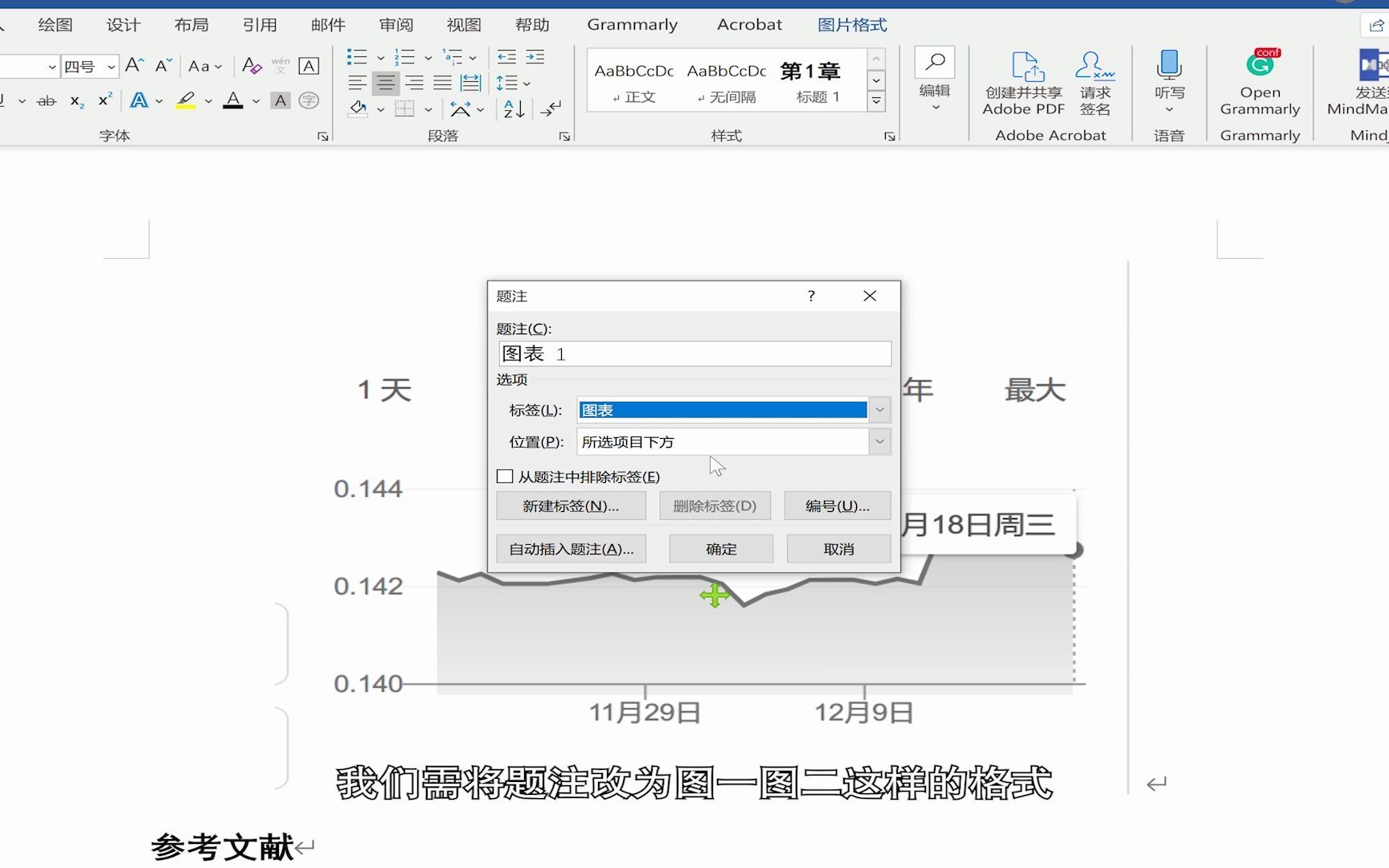The image size is (1389, 868).
Task: Apply yellow text highlight color
Action: point(186,100)
